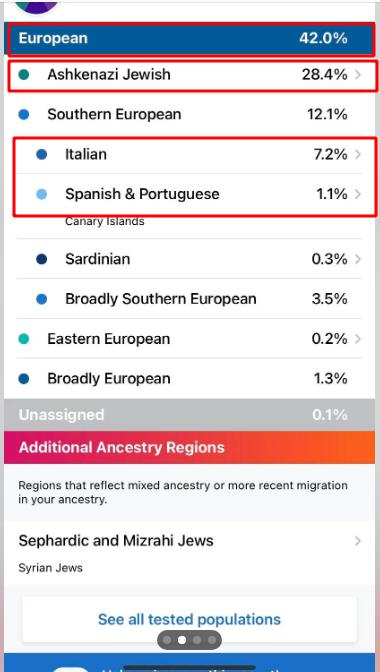The image size is (380, 672).
Task: Tap the Broadly European color dot
Action: 24,379
